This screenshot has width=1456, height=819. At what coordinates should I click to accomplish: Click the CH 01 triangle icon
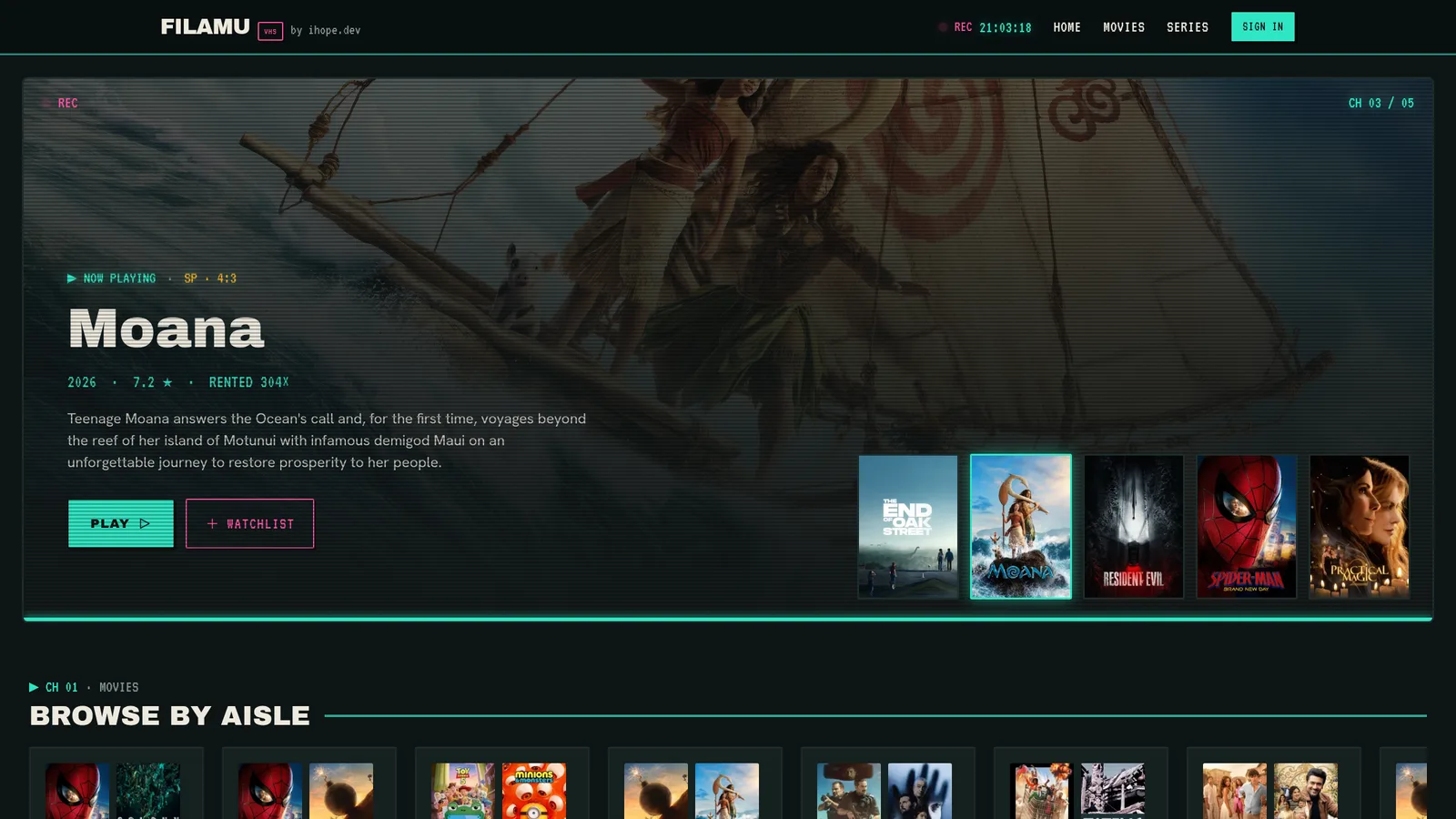pyautogui.click(x=34, y=687)
